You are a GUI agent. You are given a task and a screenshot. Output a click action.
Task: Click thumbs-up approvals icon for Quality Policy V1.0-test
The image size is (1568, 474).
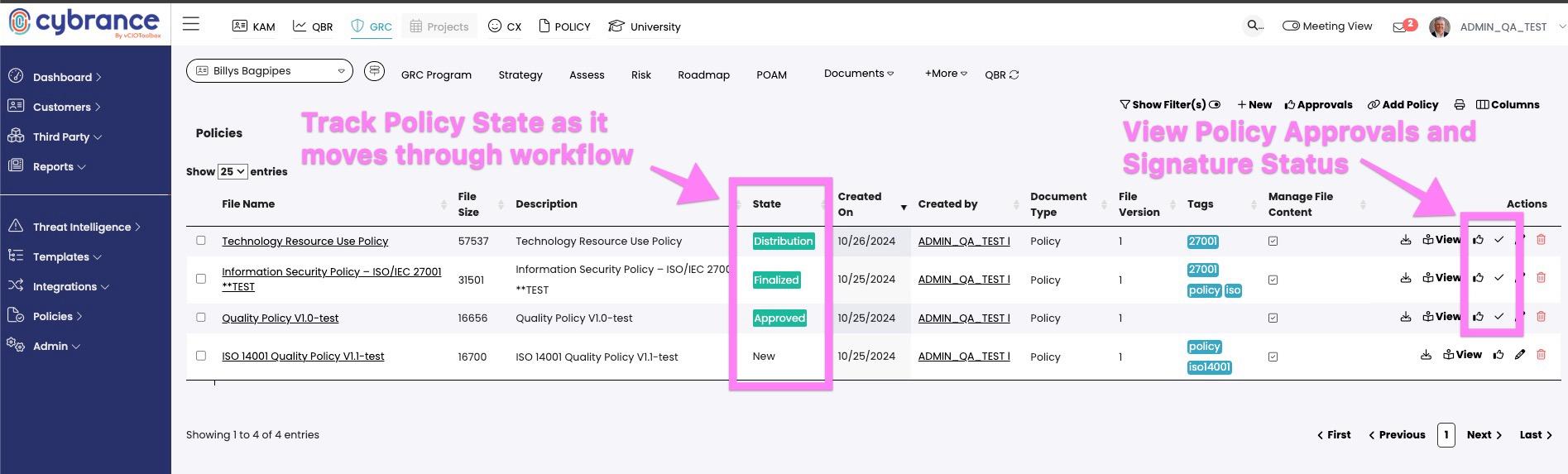coord(1478,316)
